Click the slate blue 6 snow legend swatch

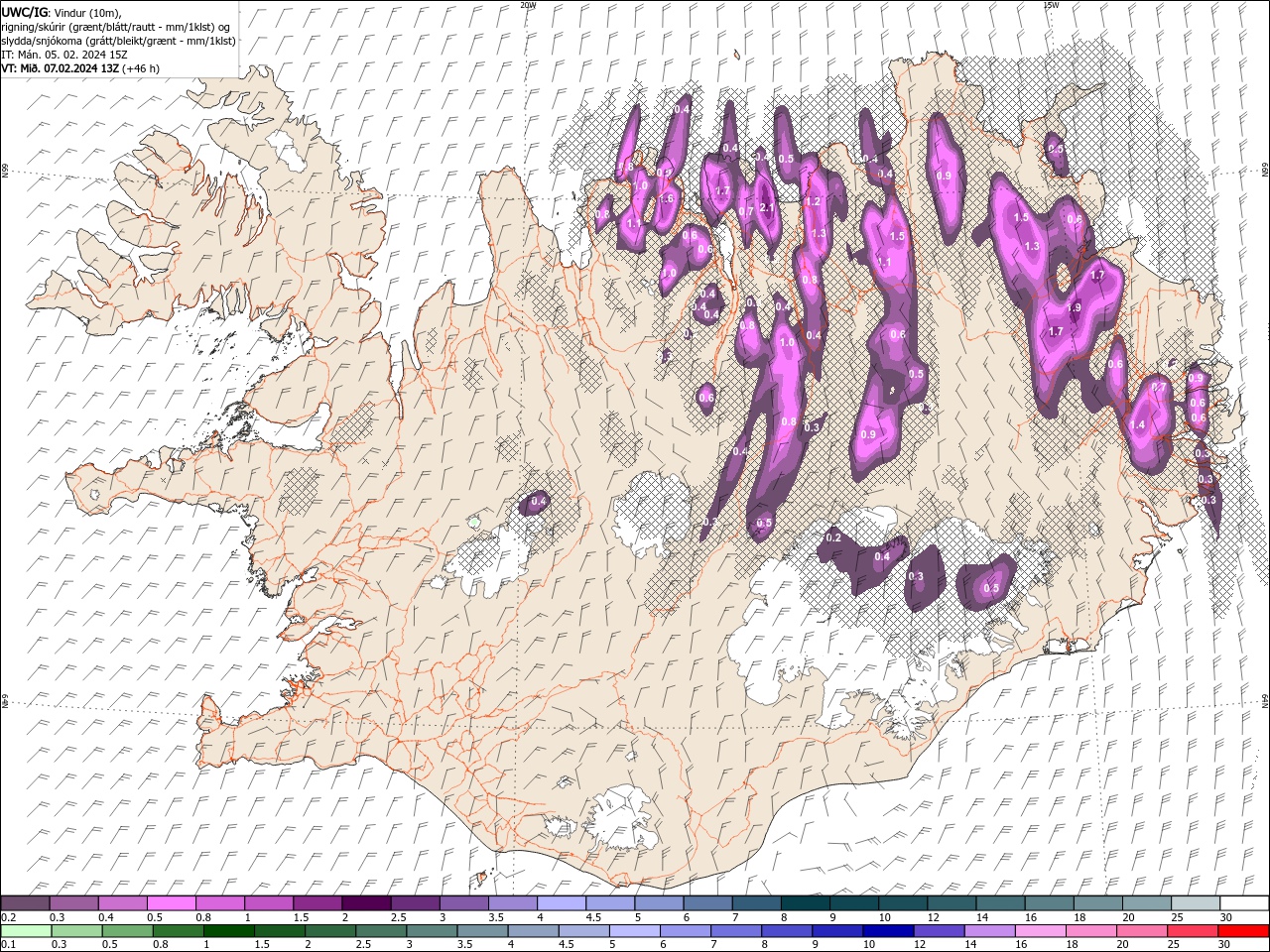tap(708, 902)
